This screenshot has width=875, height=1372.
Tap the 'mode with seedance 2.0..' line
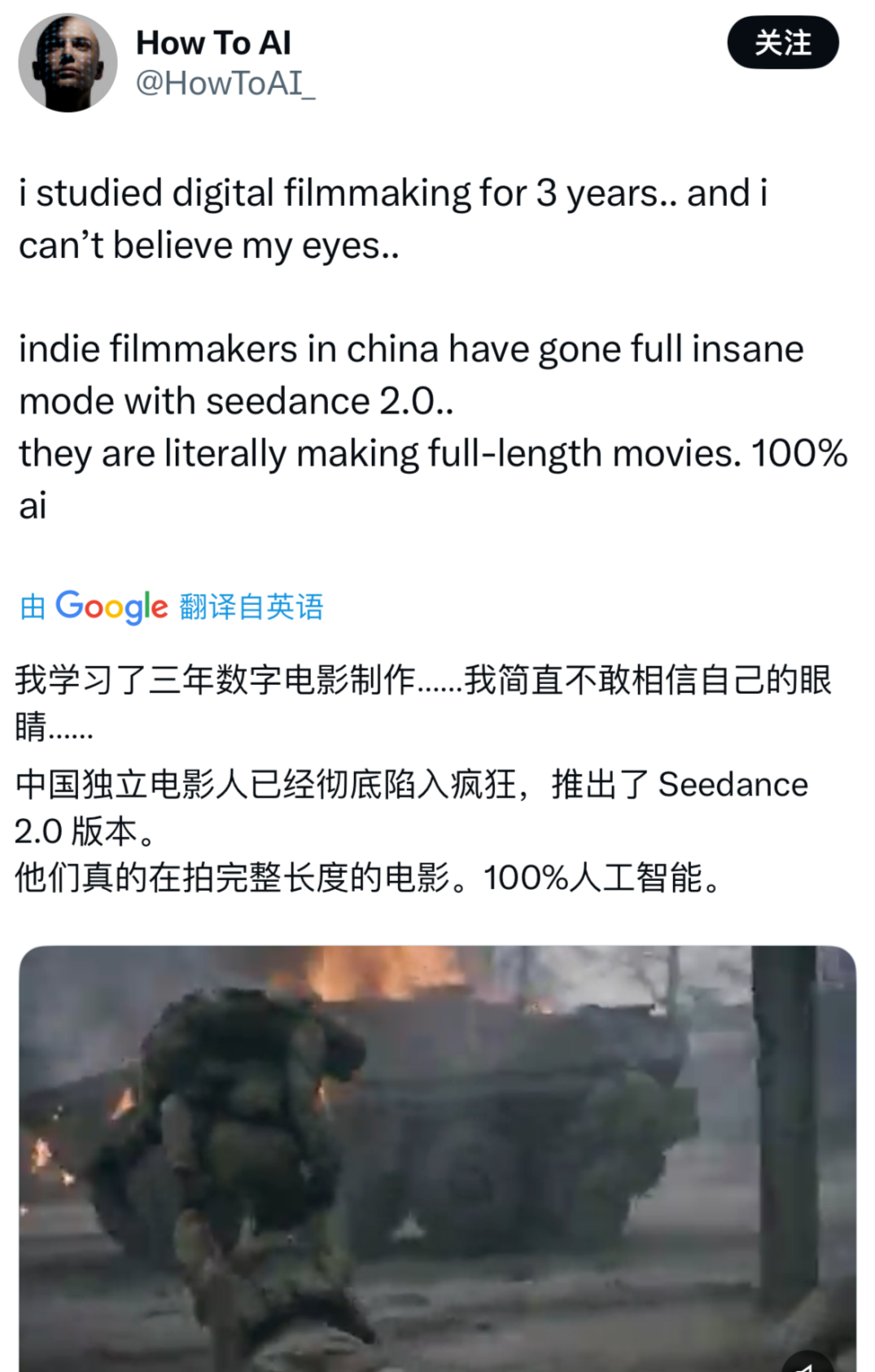pos(236,401)
